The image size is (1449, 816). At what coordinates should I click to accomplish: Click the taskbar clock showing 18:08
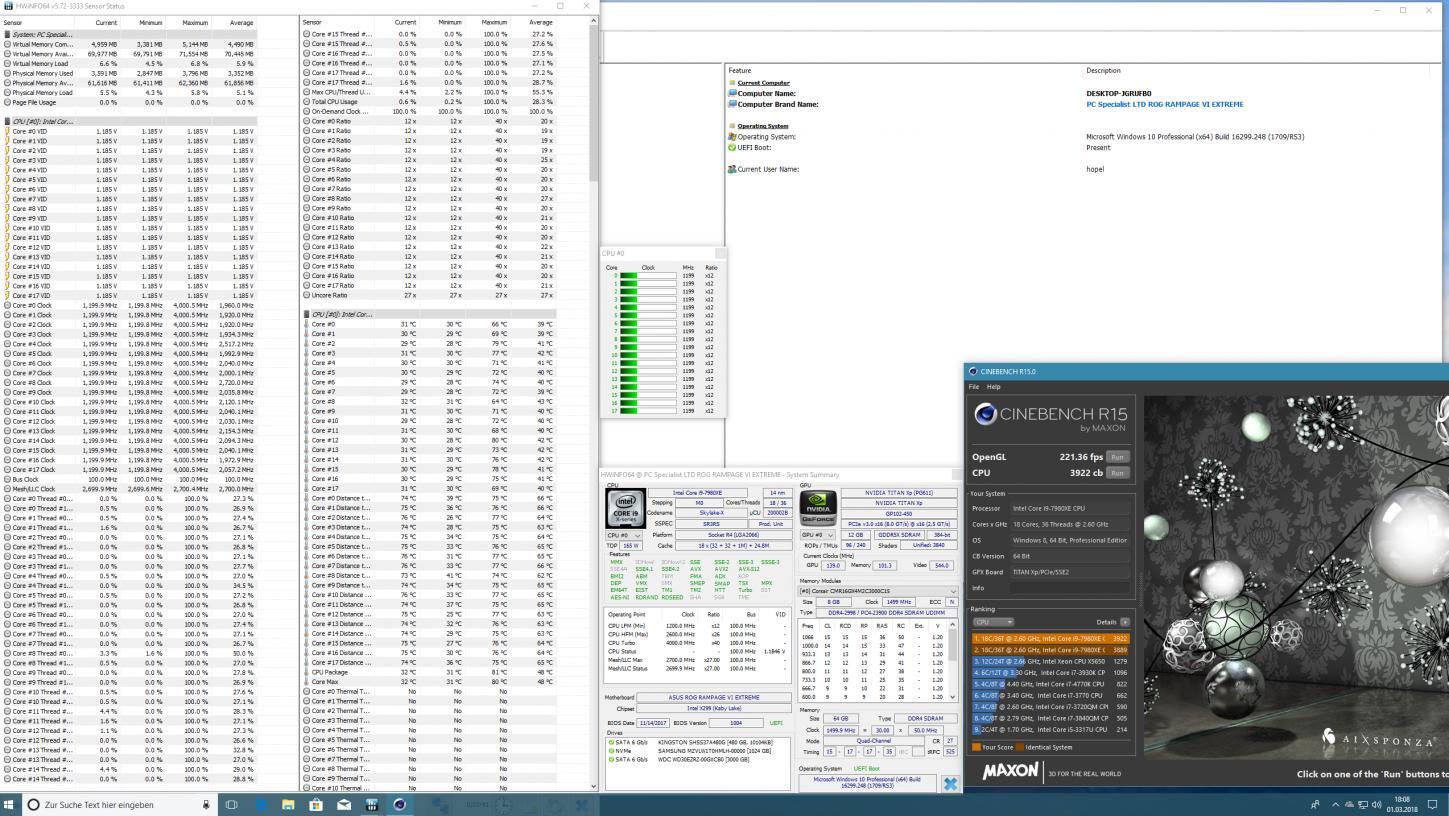point(1402,804)
